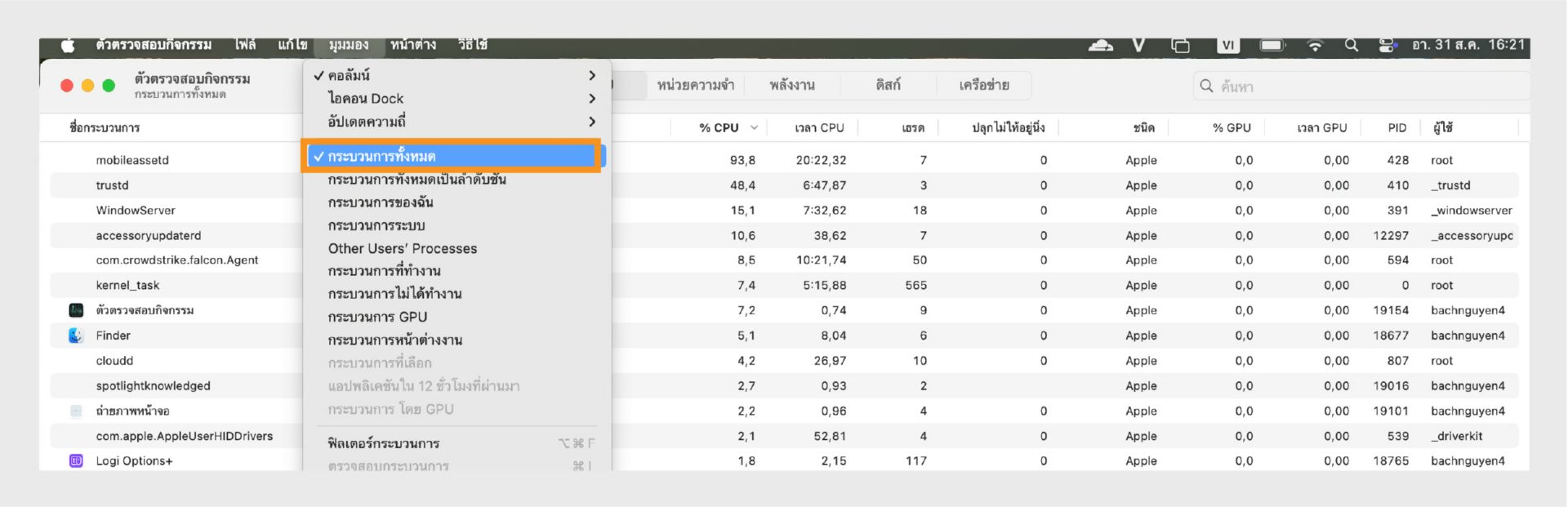Image resolution: width=1568 pixels, height=507 pixels.
Task: Click the Logi Options+ process icon
Action: pos(76,460)
